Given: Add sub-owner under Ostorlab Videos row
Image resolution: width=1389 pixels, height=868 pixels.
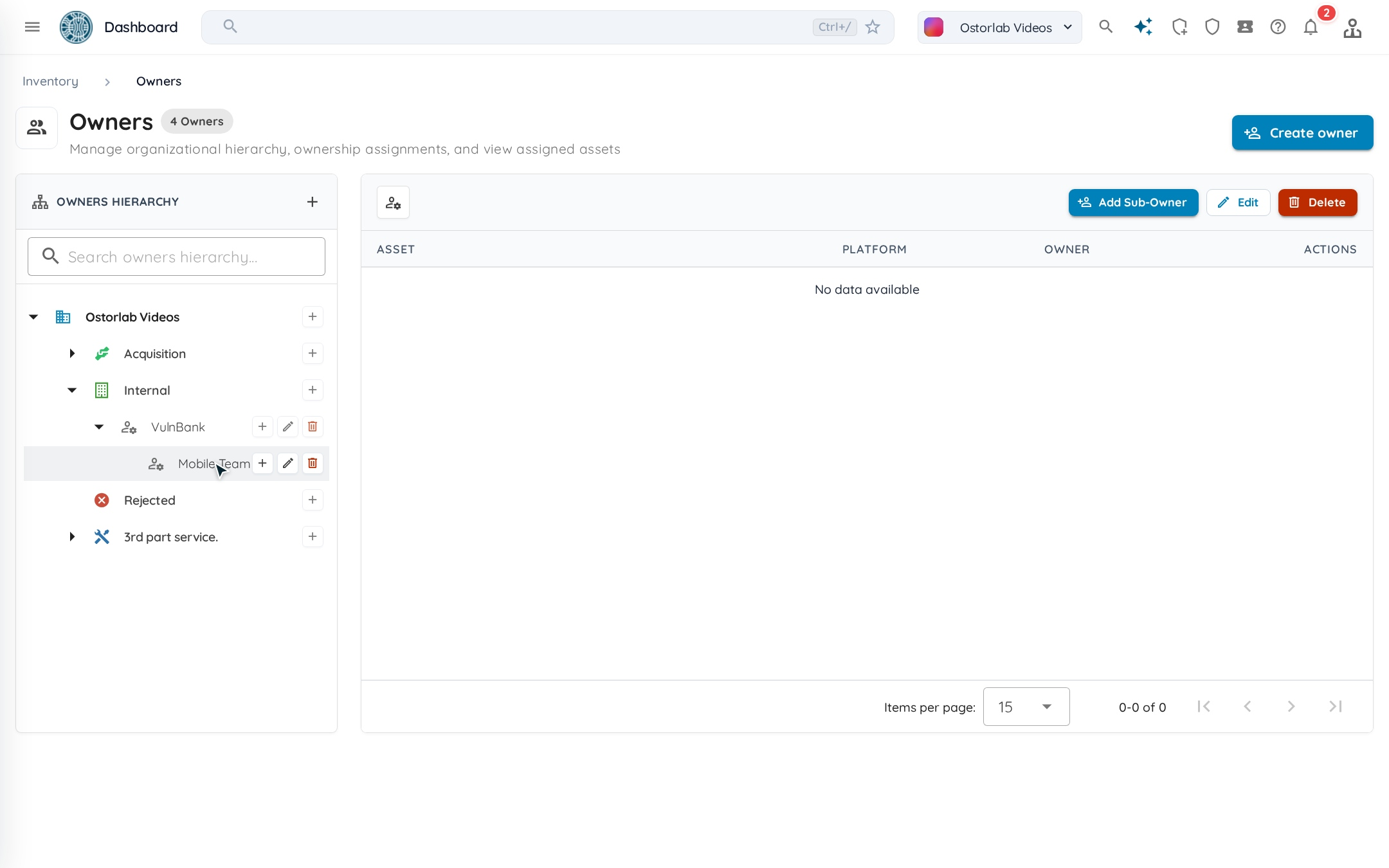Looking at the screenshot, I should point(313,316).
